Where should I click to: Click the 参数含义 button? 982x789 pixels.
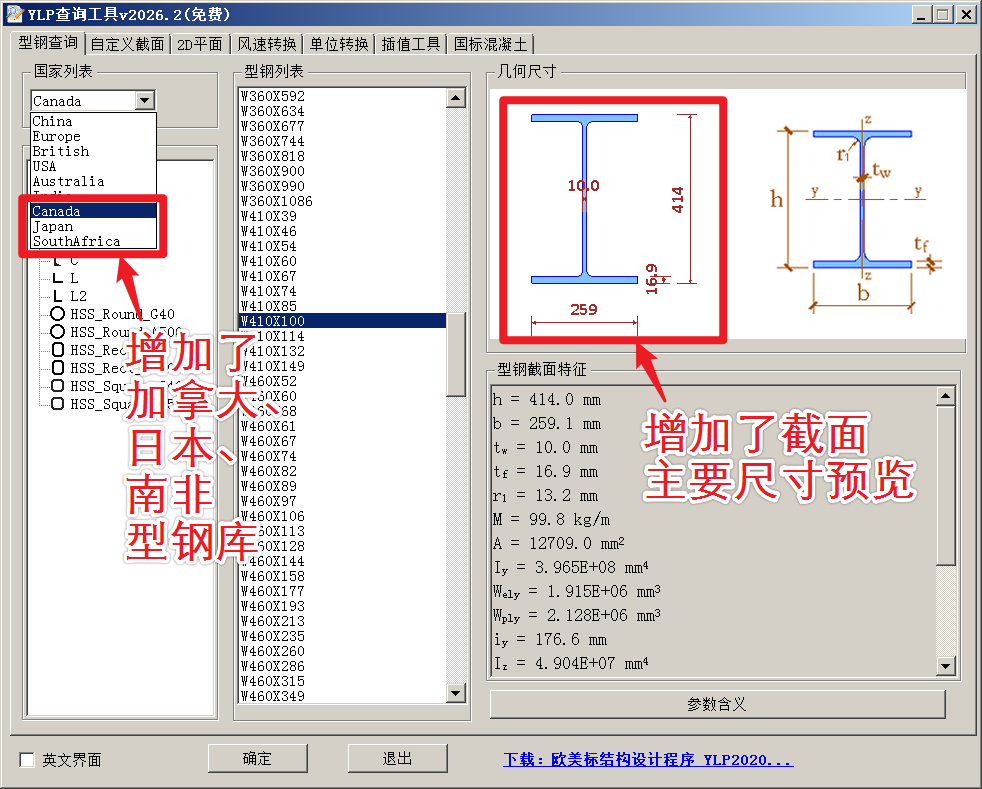(717, 704)
